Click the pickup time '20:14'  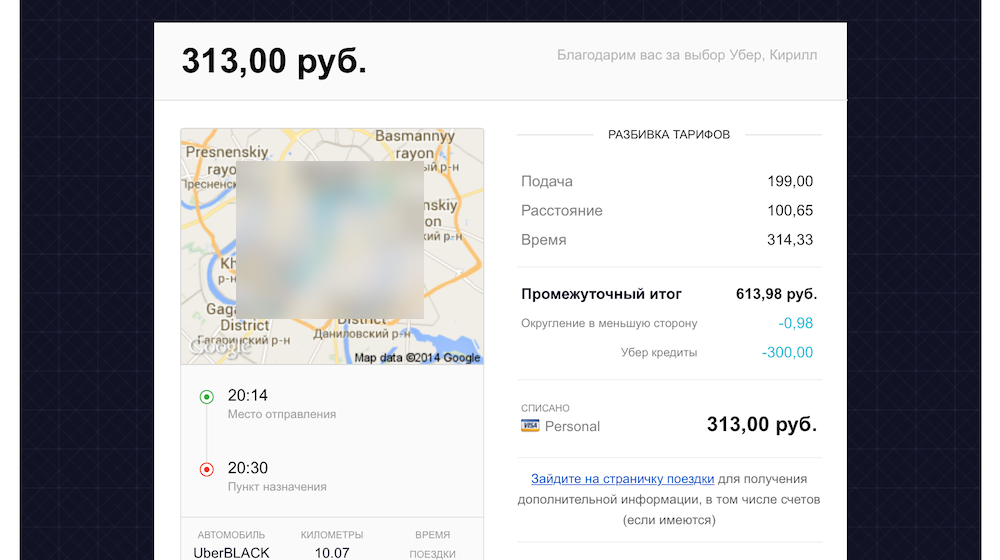pyautogui.click(x=247, y=395)
